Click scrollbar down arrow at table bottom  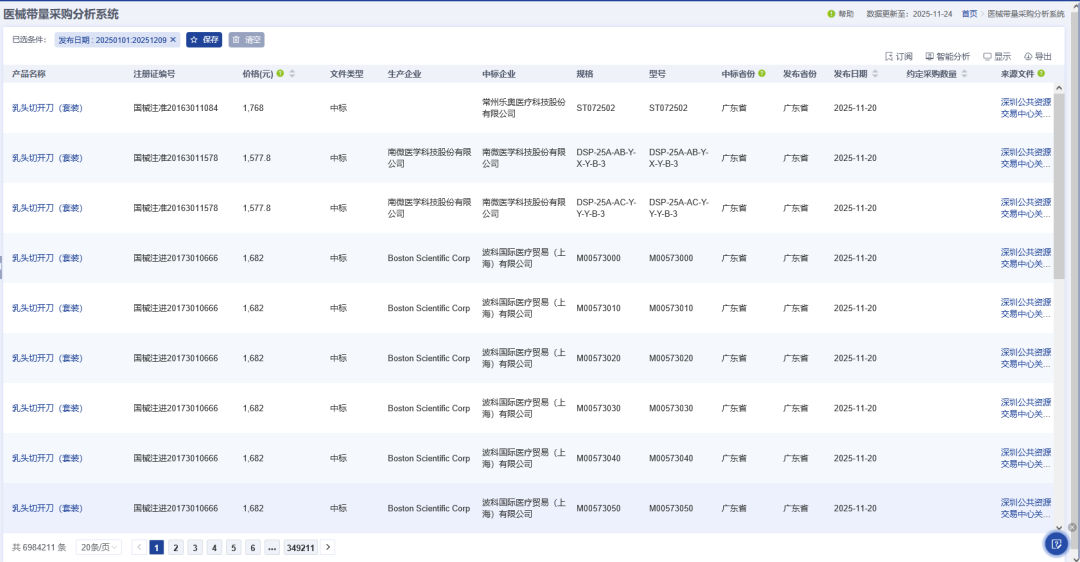1059,528
